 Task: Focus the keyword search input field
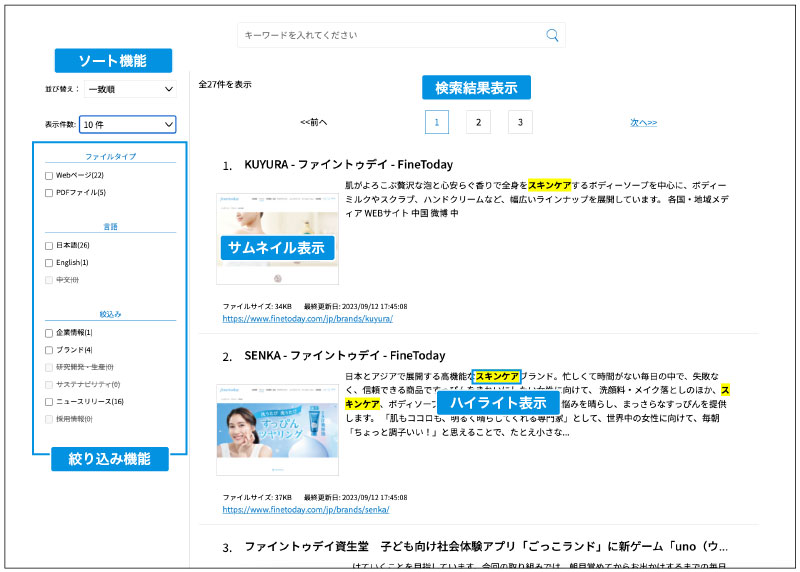pyautogui.click(x=401, y=35)
